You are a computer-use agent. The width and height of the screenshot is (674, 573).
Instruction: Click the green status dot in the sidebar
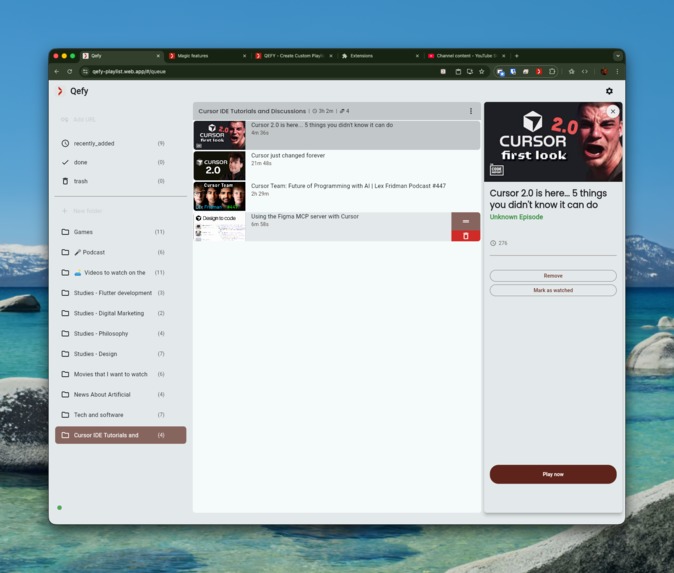click(x=60, y=508)
